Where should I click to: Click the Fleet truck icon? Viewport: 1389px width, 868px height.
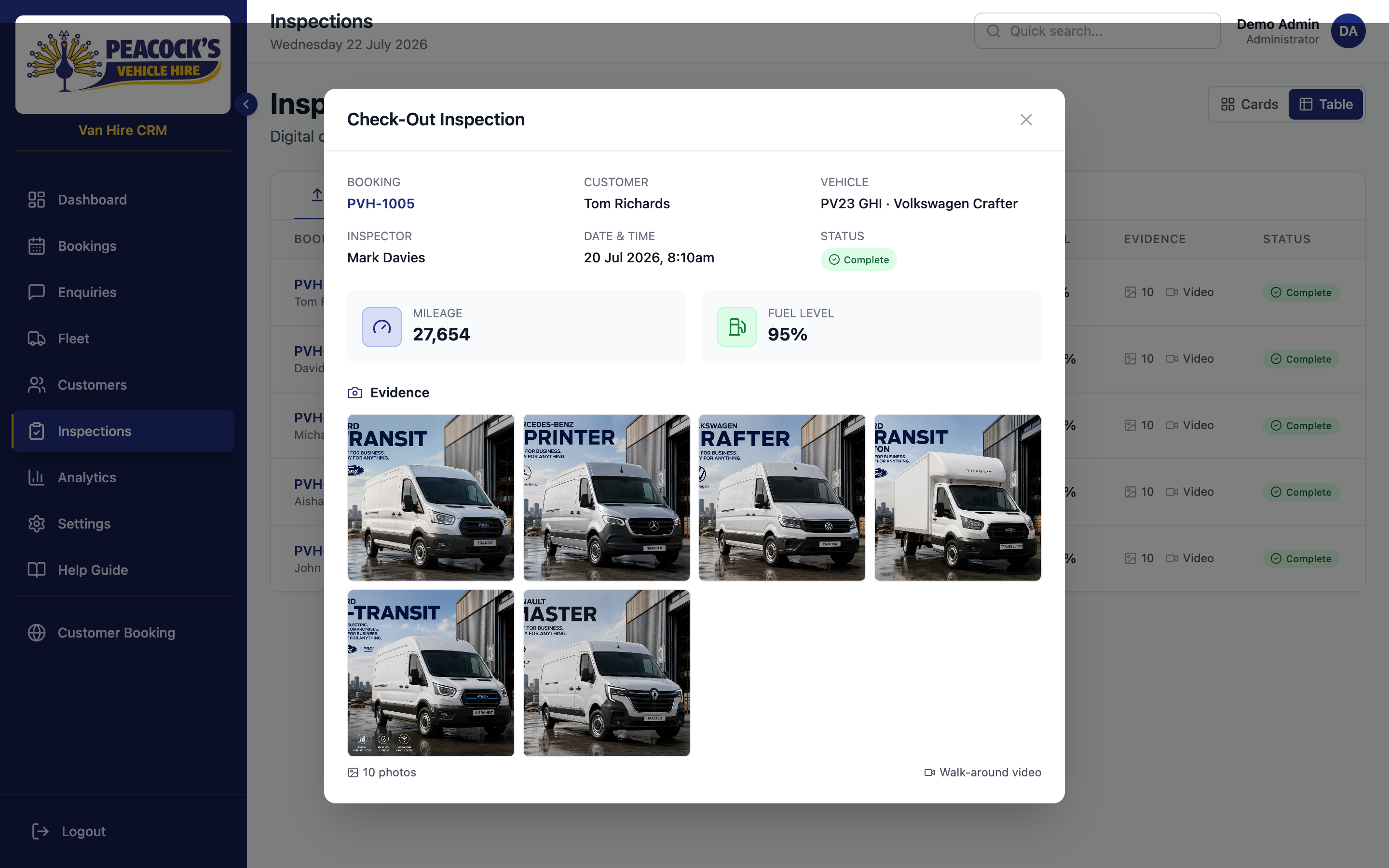pyautogui.click(x=37, y=339)
